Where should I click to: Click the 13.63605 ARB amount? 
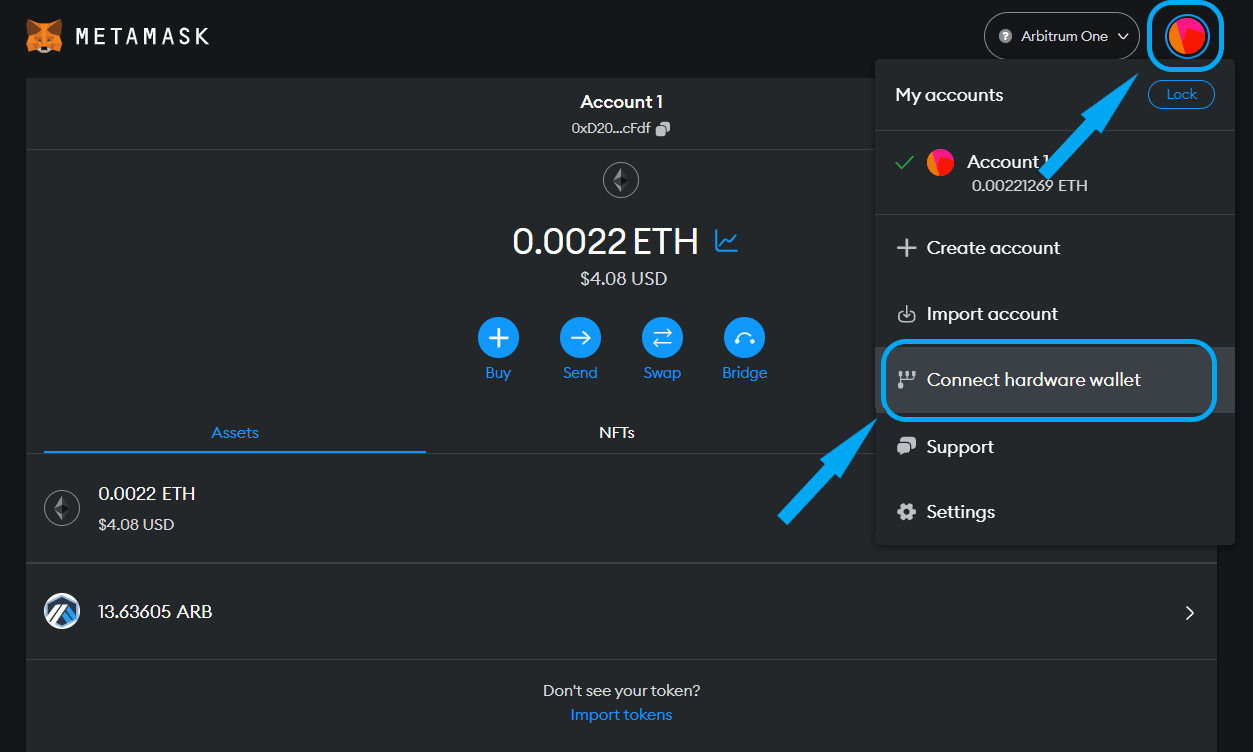pos(155,612)
